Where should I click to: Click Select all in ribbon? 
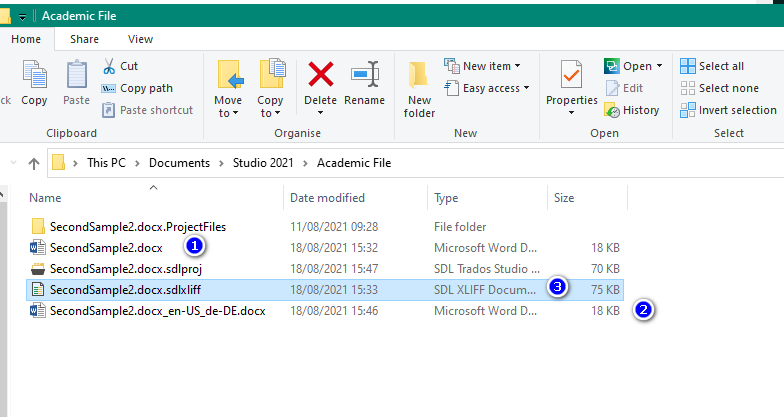click(712, 66)
